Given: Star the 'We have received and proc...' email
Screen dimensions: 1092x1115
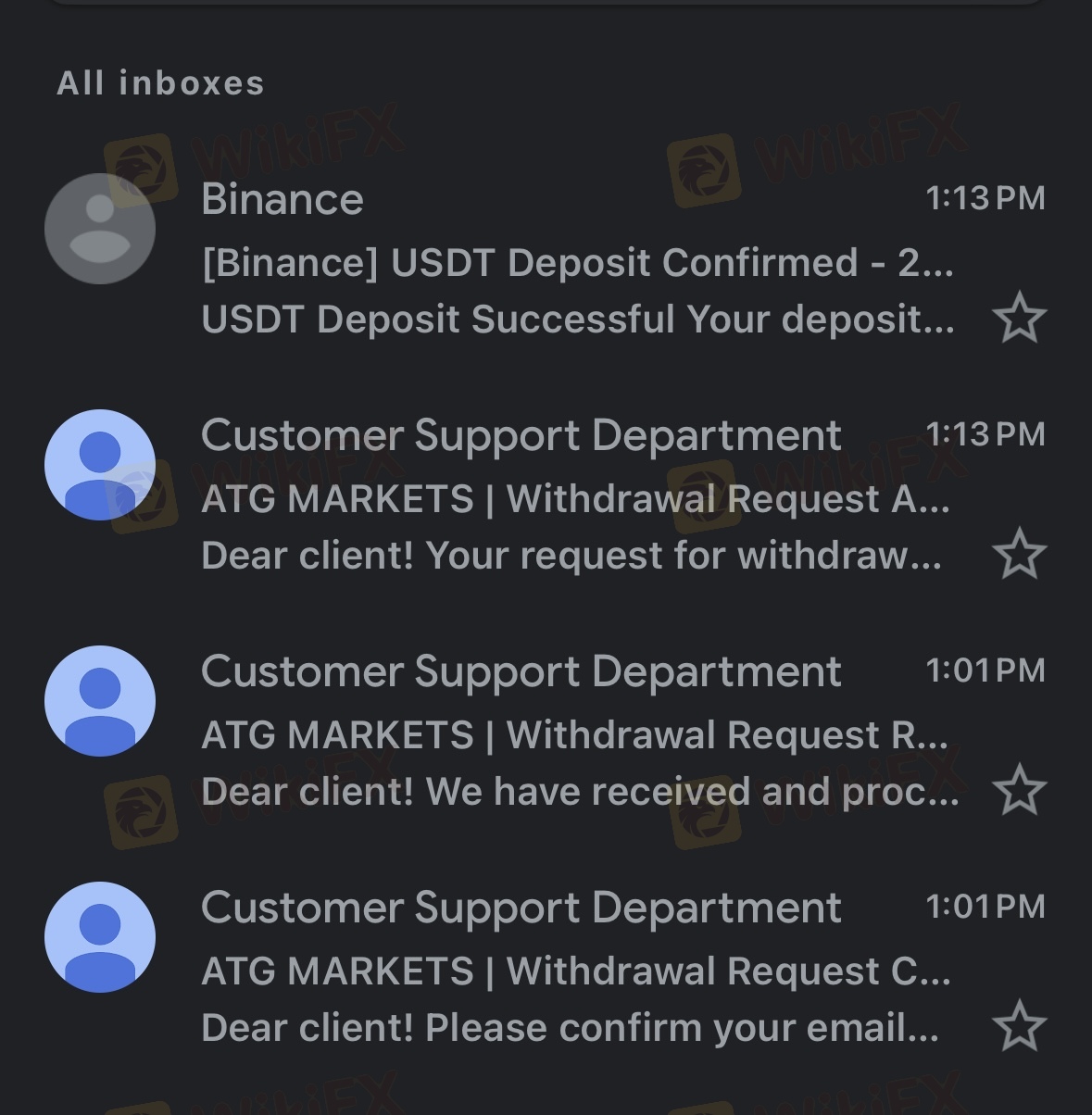Looking at the screenshot, I should pyautogui.click(x=1019, y=790).
